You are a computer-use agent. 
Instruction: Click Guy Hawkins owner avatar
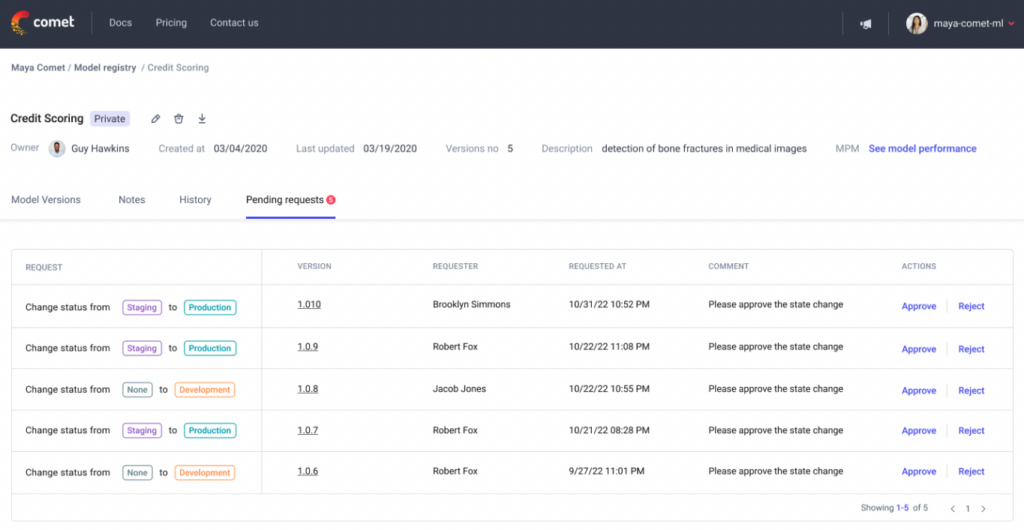click(x=57, y=149)
